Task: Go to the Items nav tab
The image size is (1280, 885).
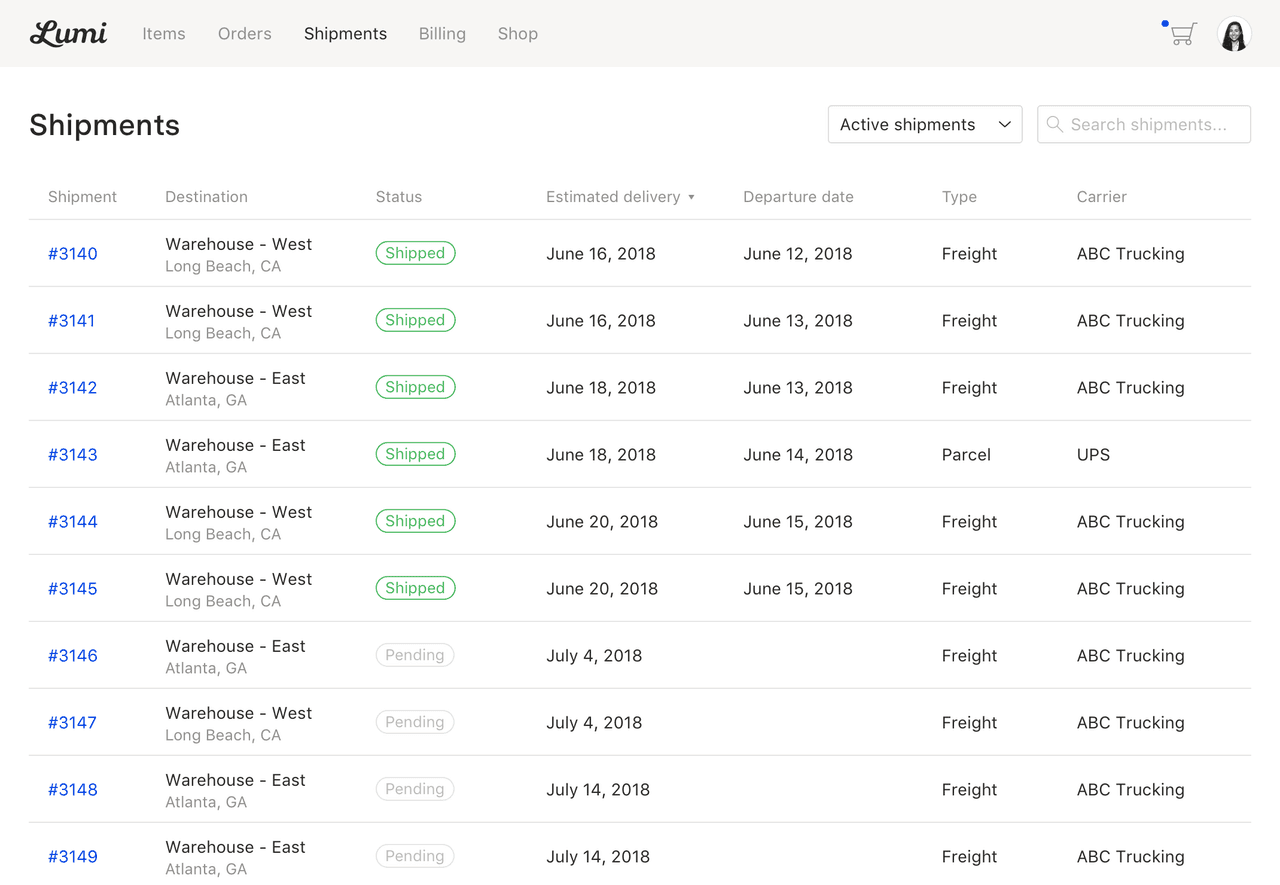Action: click(163, 34)
